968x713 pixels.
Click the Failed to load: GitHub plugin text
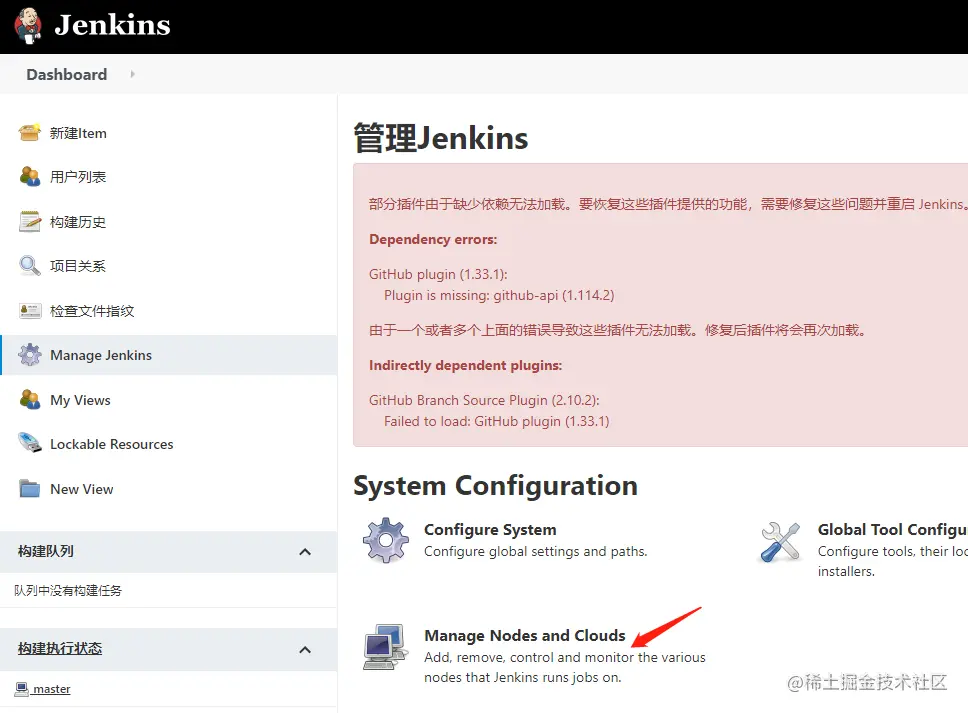(496, 421)
